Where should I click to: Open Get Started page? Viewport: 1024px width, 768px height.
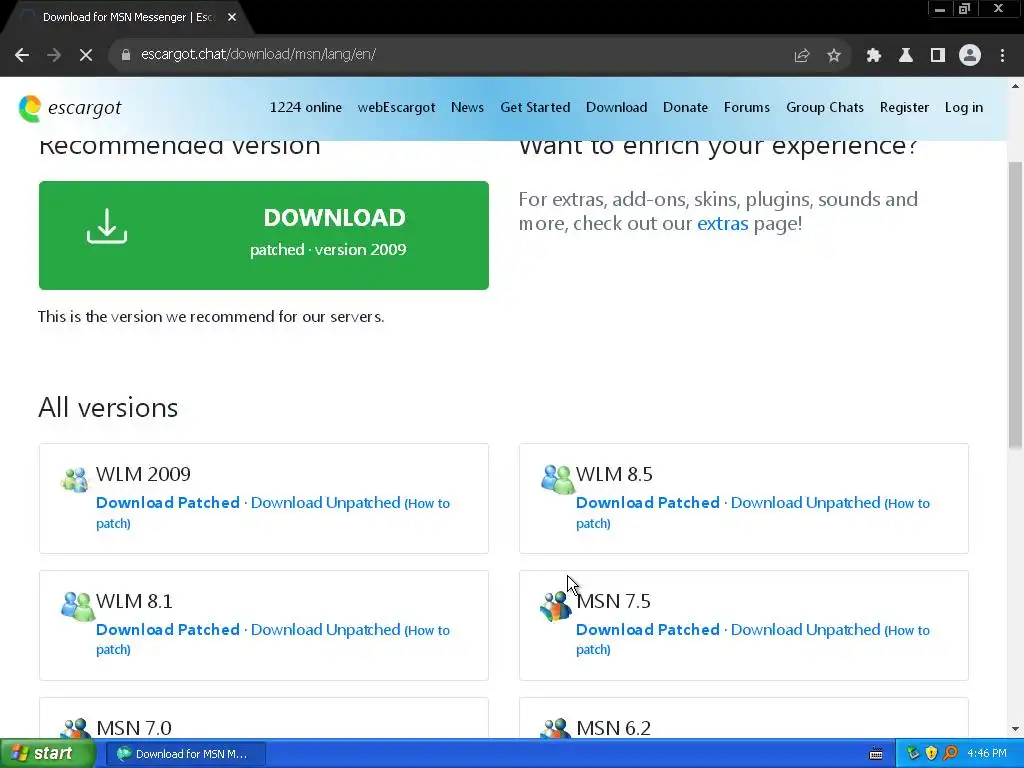535,108
